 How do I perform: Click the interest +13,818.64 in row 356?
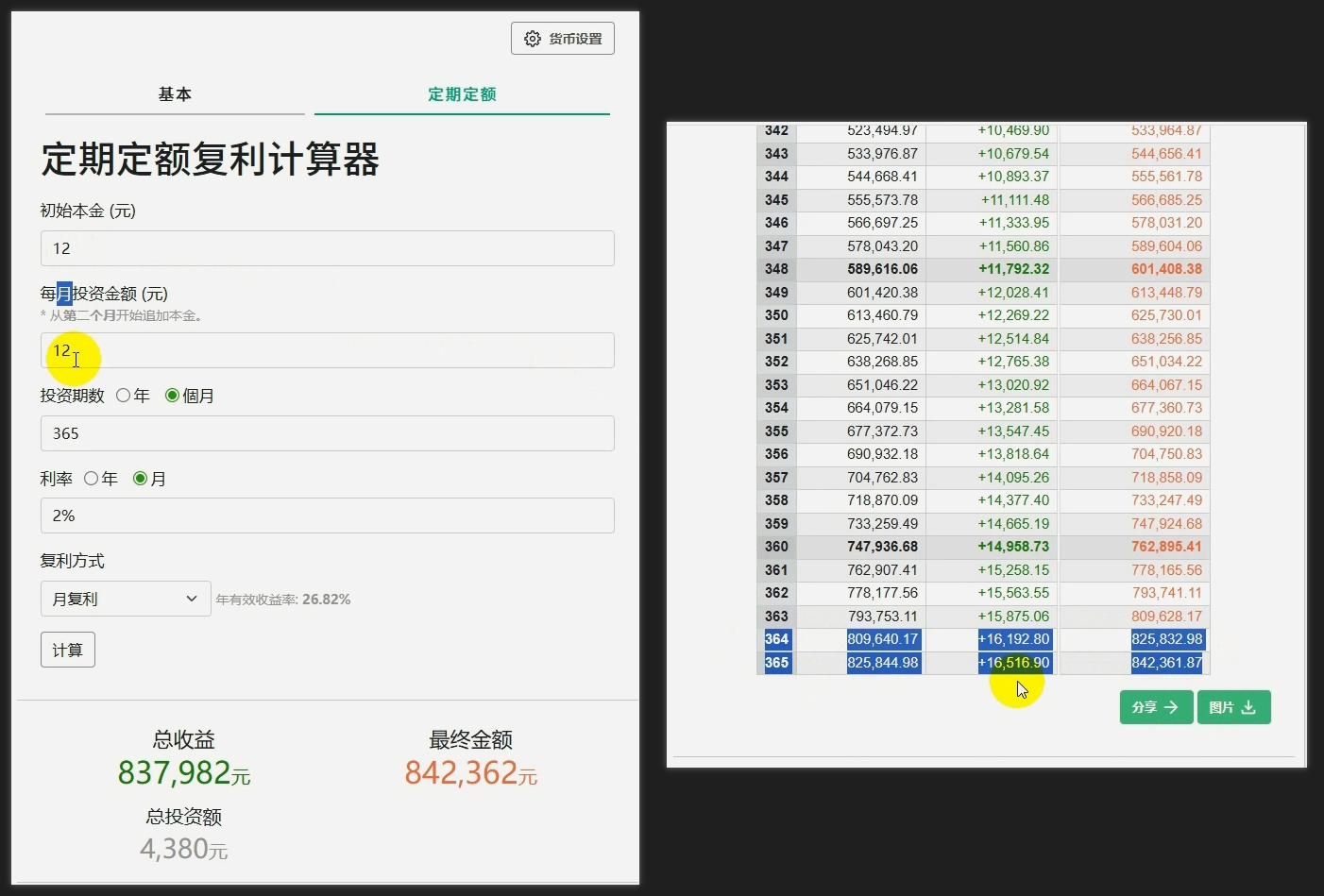(x=1014, y=454)
